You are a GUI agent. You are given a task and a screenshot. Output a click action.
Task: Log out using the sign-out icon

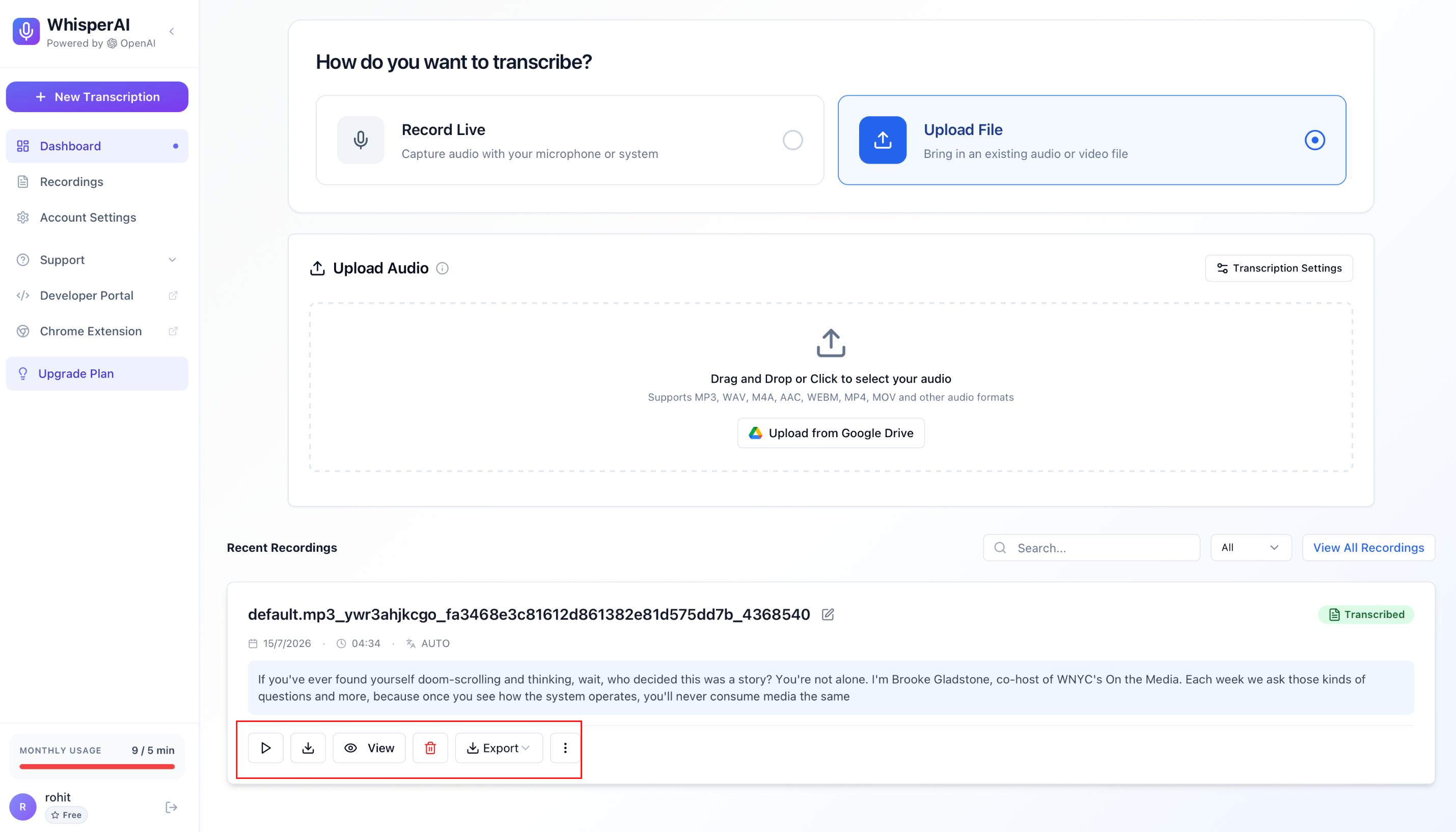(x=171, y=808)
